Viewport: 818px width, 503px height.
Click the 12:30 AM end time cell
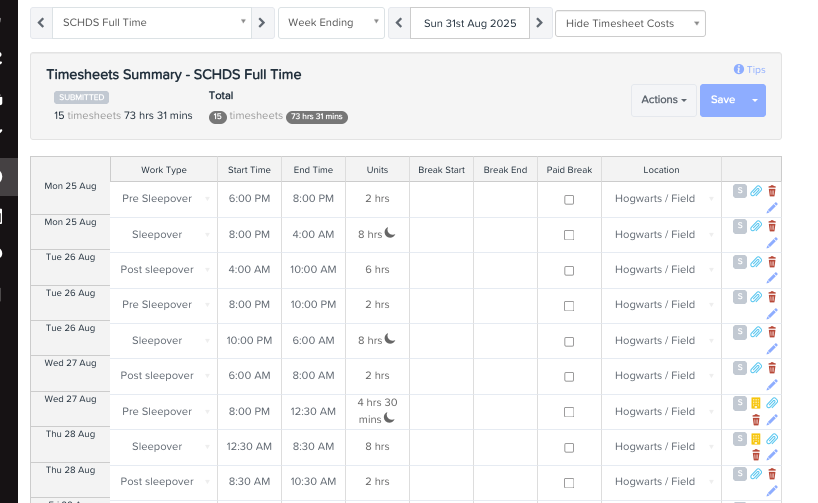313,412
